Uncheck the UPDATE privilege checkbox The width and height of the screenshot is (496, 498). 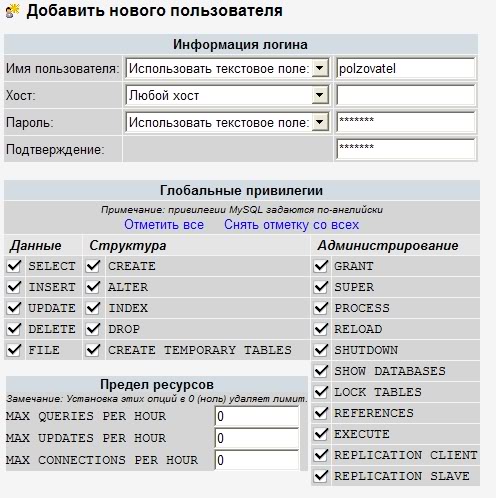14,308
